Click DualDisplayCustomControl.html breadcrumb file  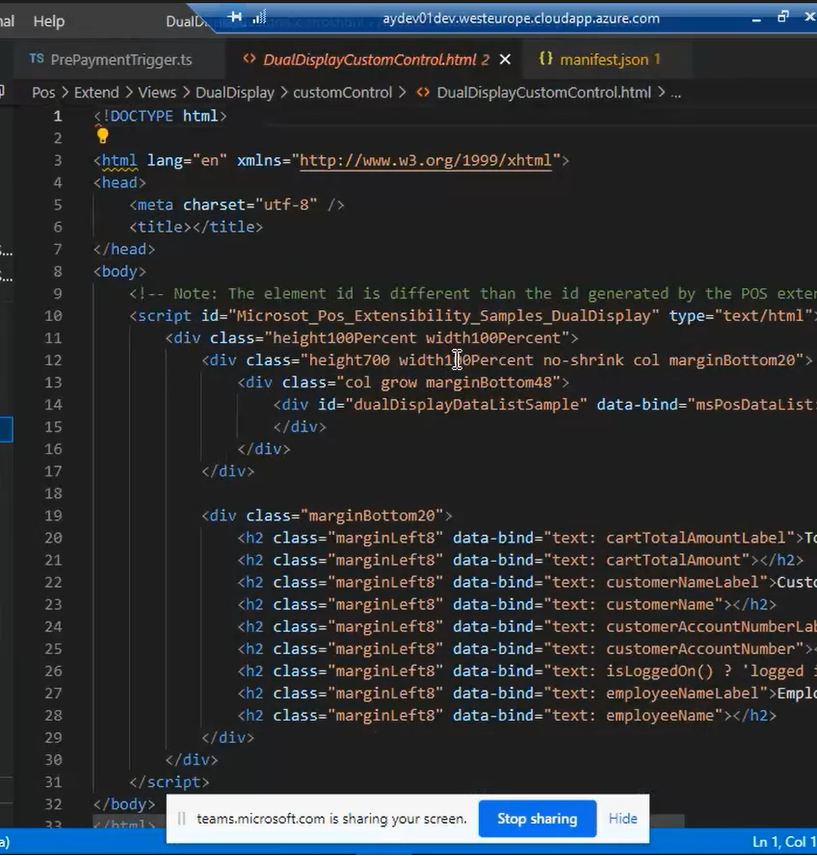544,92
